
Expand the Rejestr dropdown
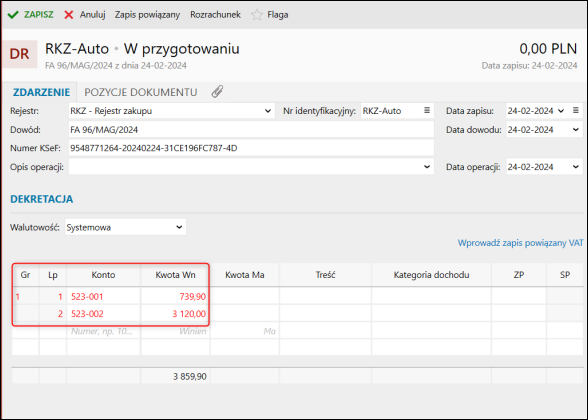268,111
